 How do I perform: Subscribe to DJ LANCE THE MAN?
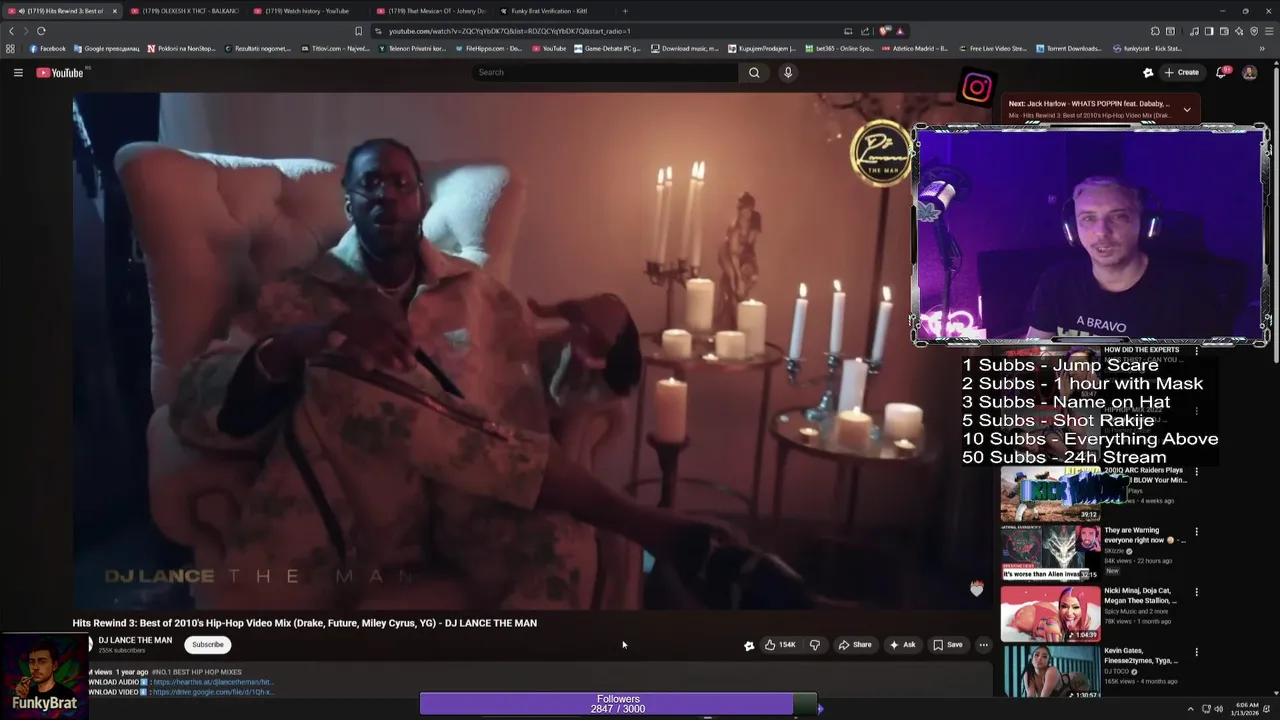208,645
